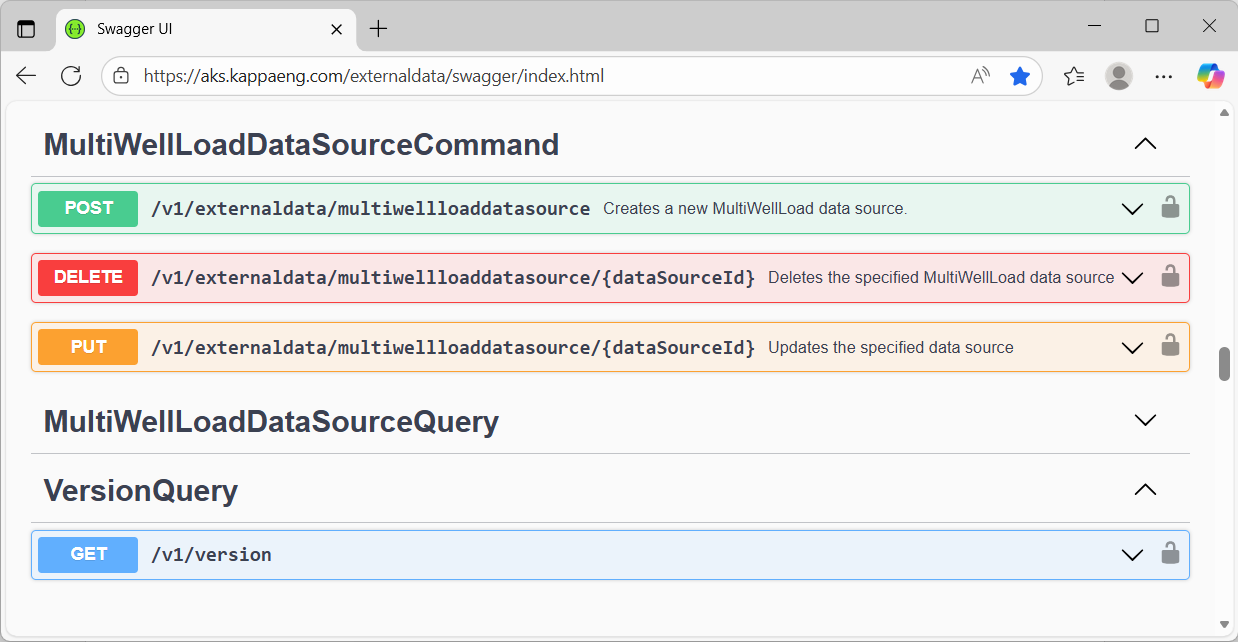Screen dimensions: 1238x642
Task: Add this page to favorites star
Action: tap(1019, 76)
